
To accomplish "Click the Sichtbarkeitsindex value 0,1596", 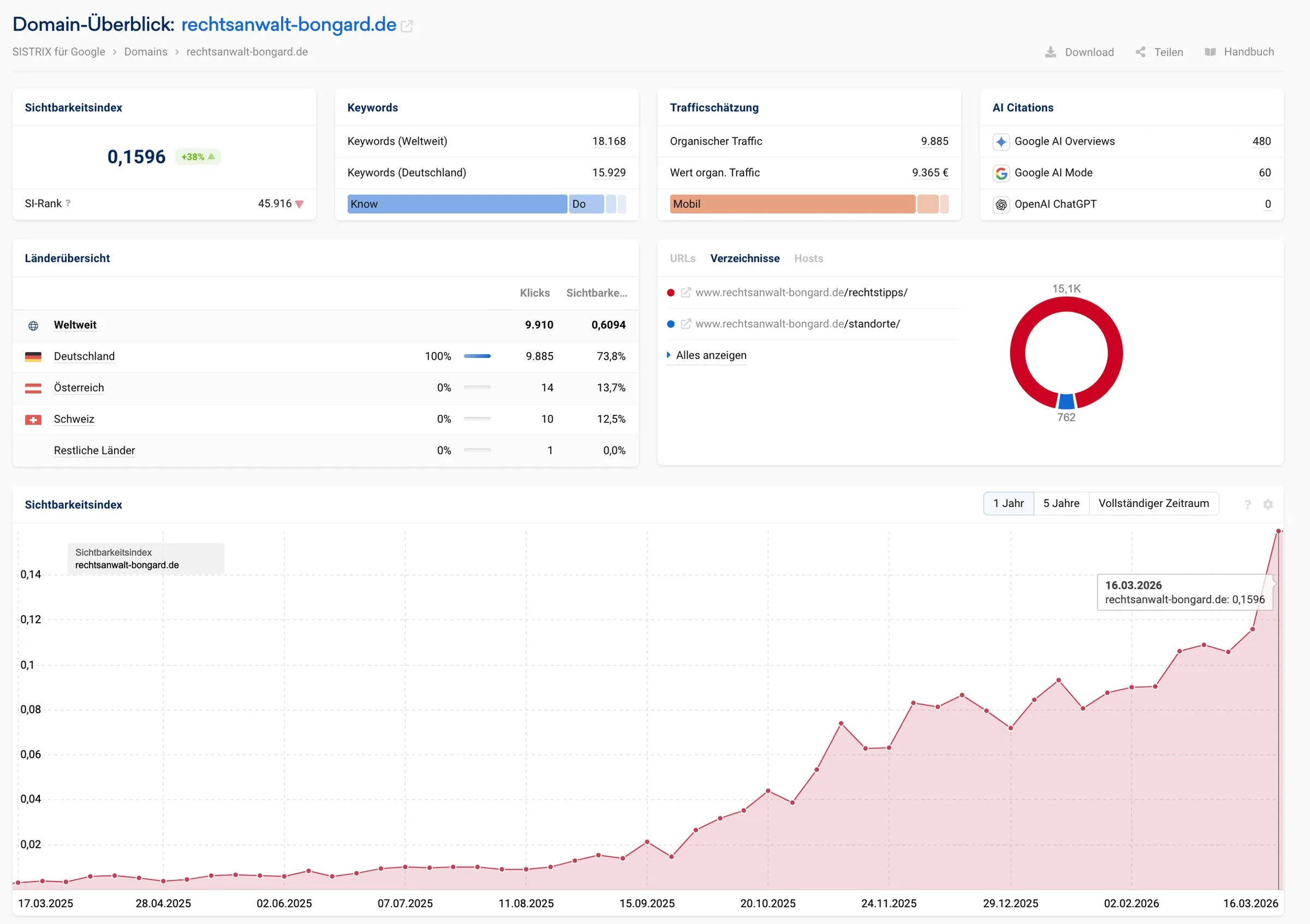I will (x=136, y=157).
